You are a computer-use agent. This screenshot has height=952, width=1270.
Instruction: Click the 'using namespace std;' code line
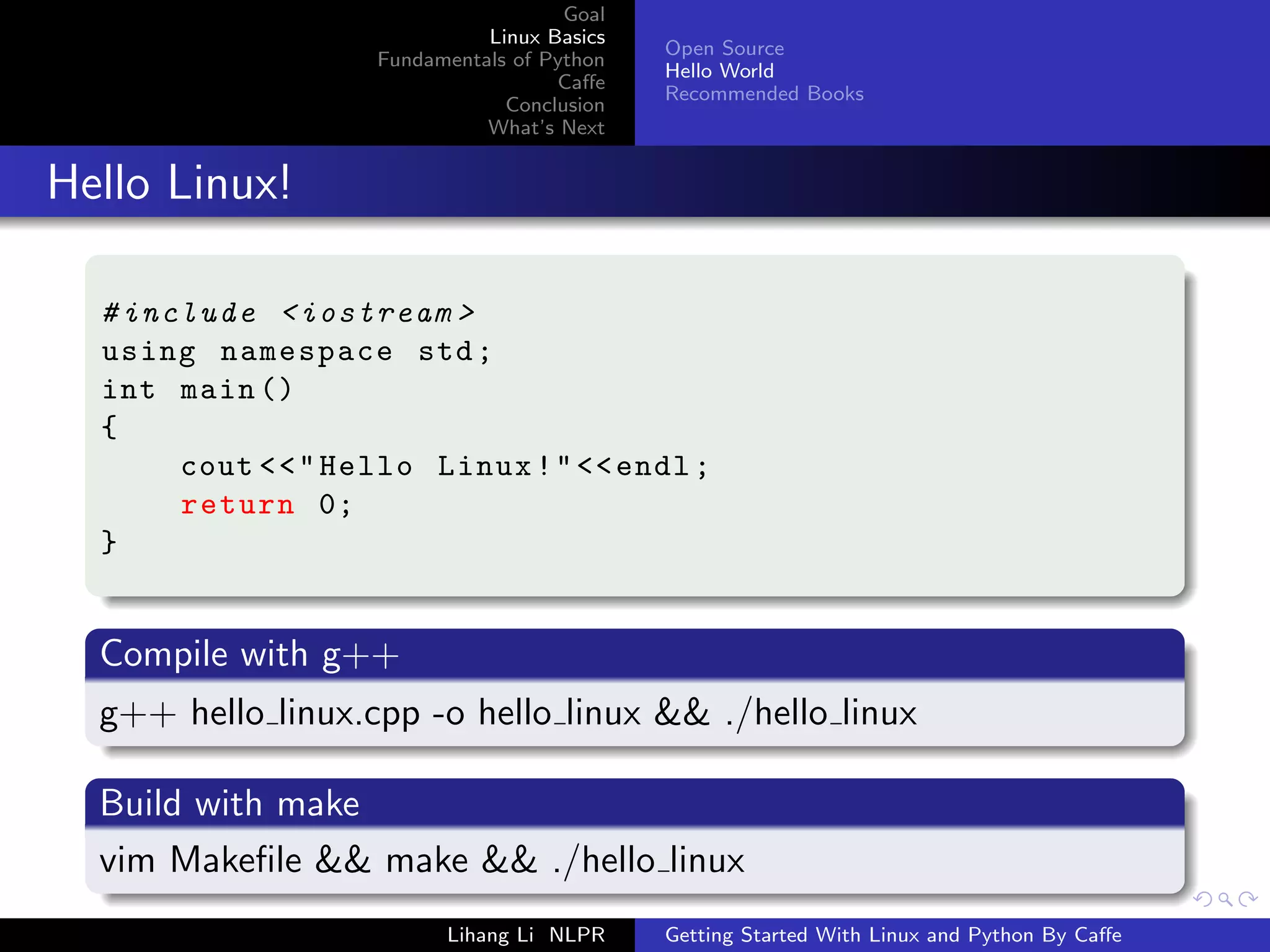(x=296, y=353)
